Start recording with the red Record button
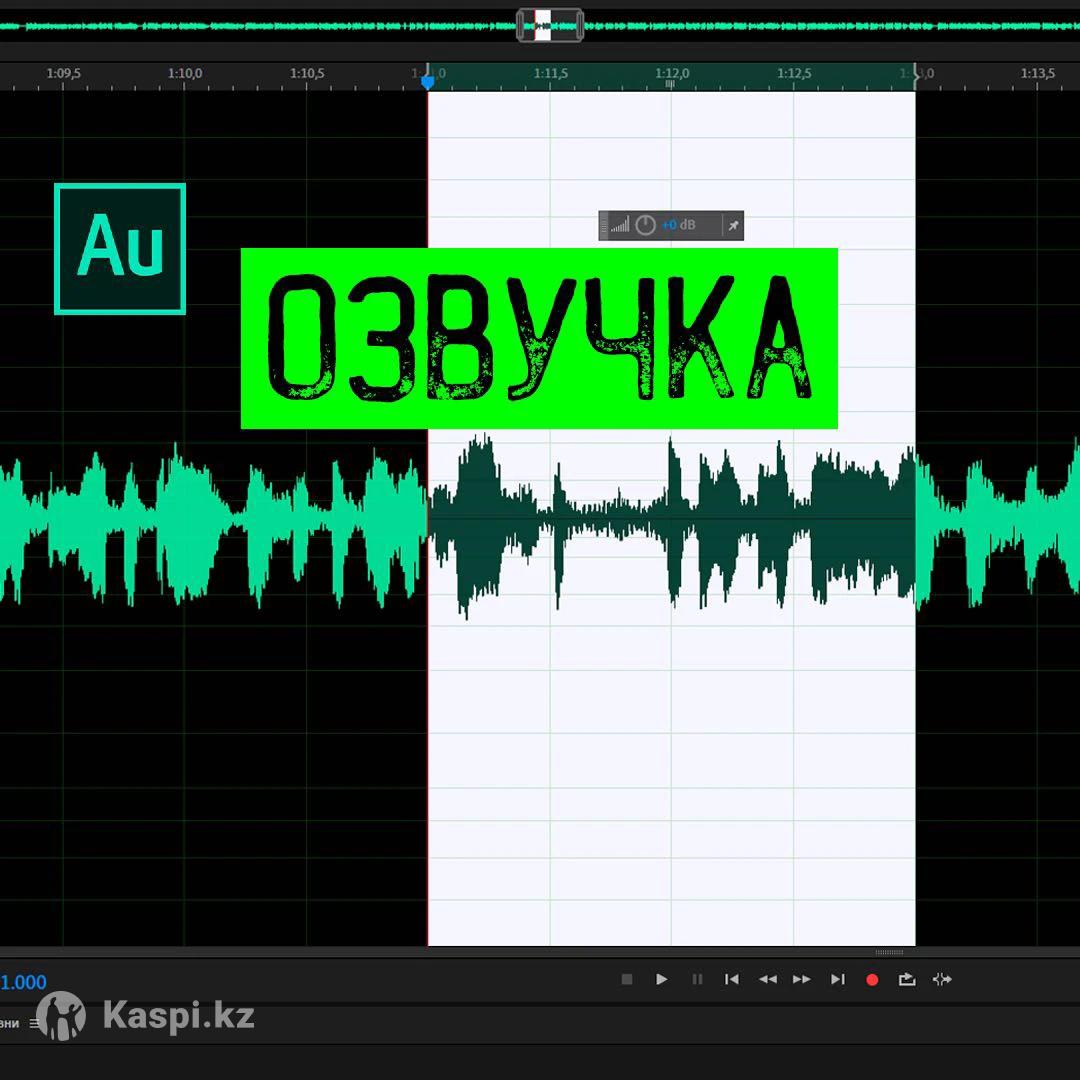The image size is (1080, 1080). coord(872,980)
